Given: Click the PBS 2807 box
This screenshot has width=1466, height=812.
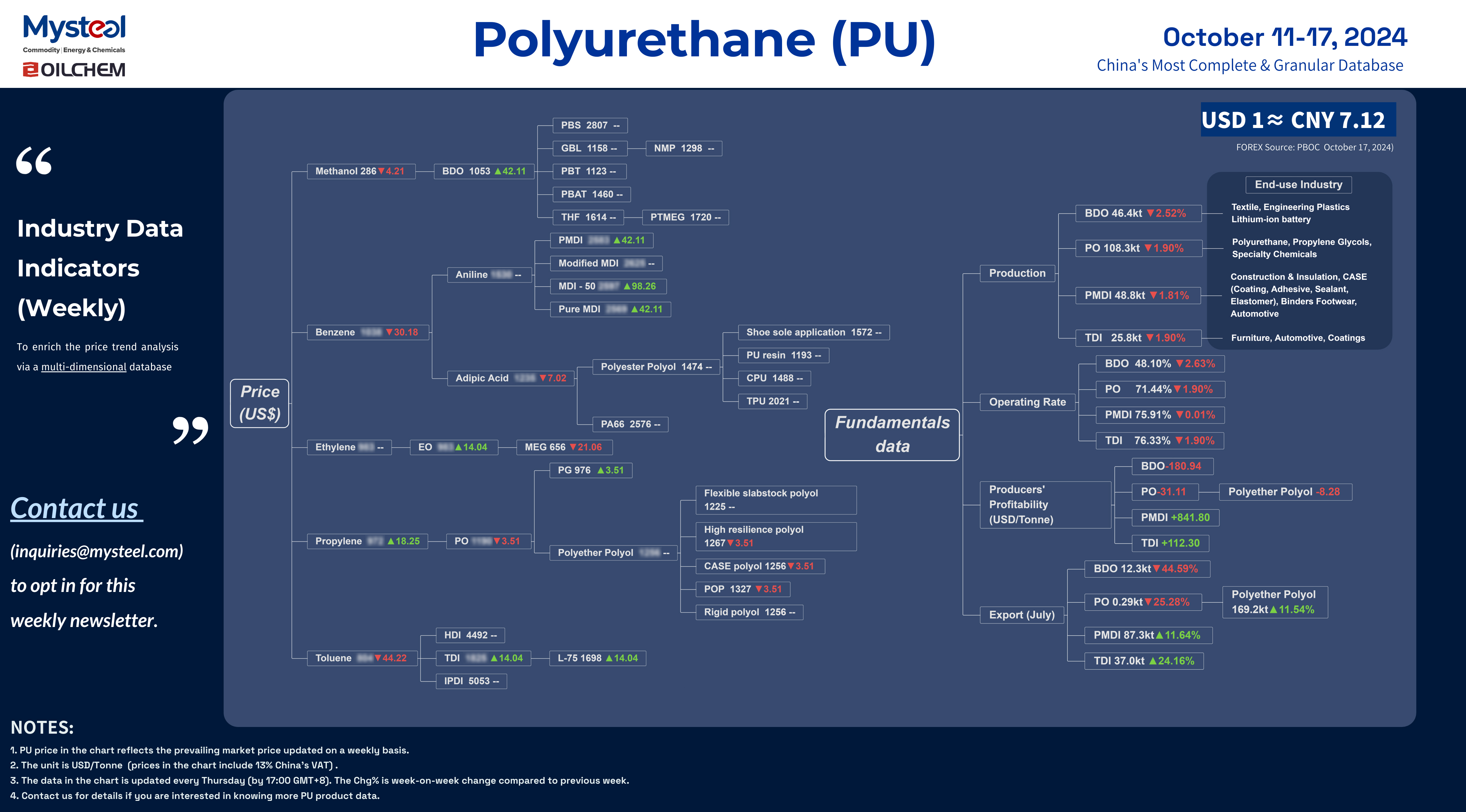Looking at the screenshot, I should (x=590, y=125).
